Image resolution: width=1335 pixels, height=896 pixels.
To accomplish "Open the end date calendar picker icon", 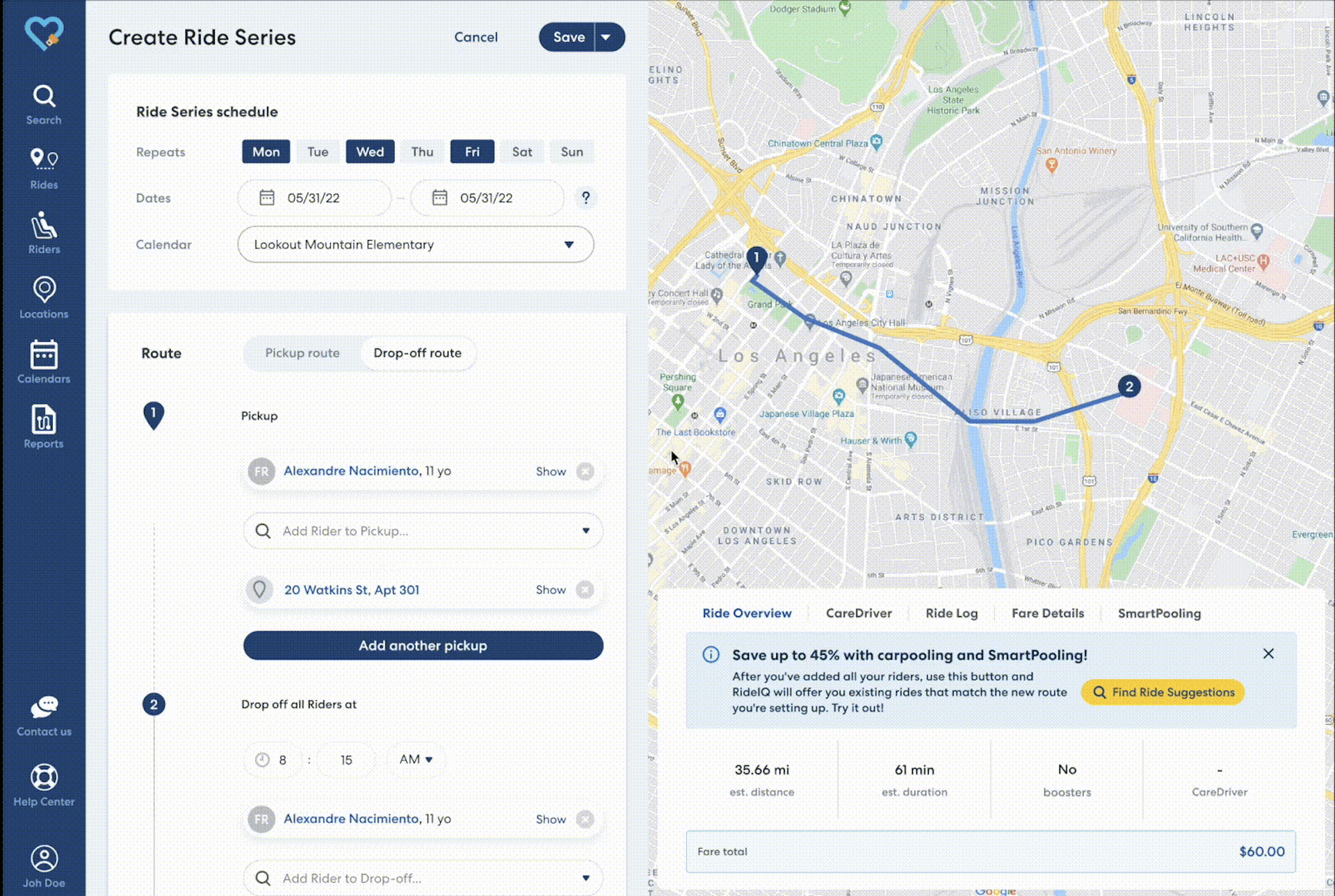I will [439, 198].
